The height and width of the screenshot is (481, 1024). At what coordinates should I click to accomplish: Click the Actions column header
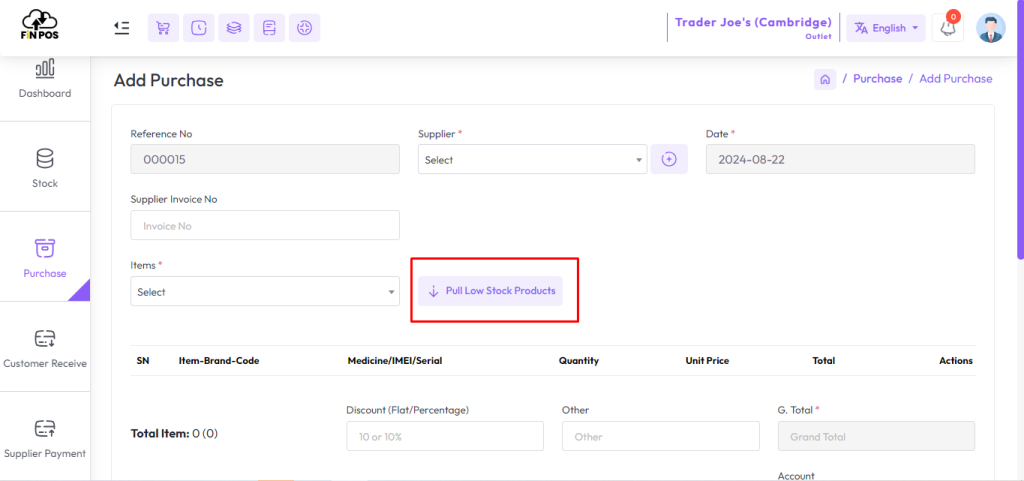click(x=955, y=360)
